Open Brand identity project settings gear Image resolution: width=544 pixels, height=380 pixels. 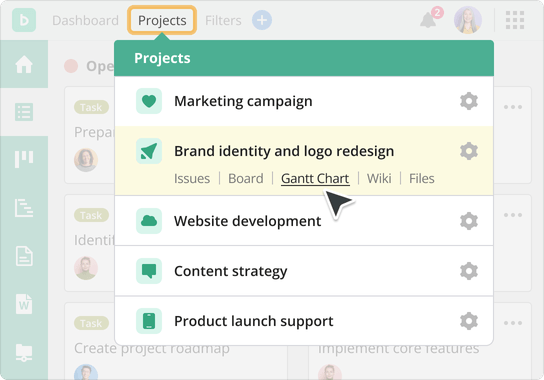pos(469,151)
